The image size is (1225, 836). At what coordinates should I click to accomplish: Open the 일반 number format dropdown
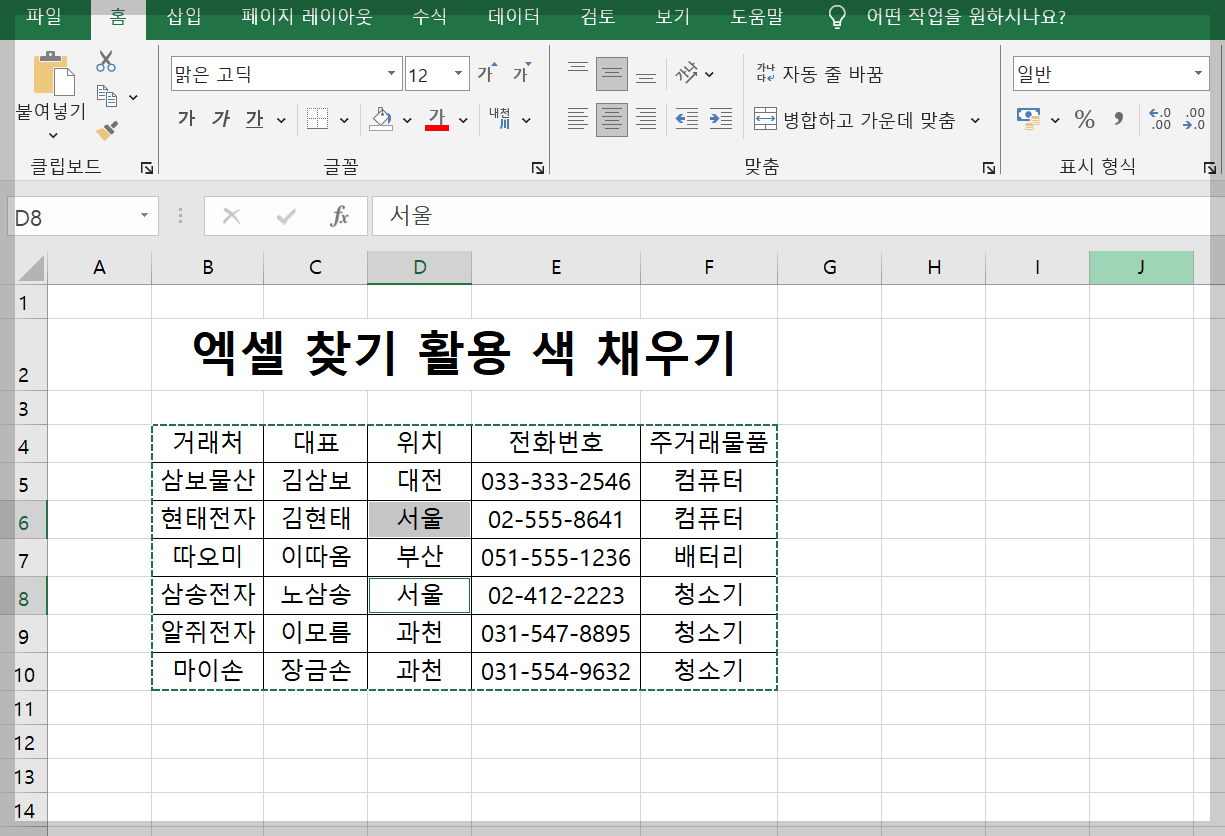[x=1197, y=72]
